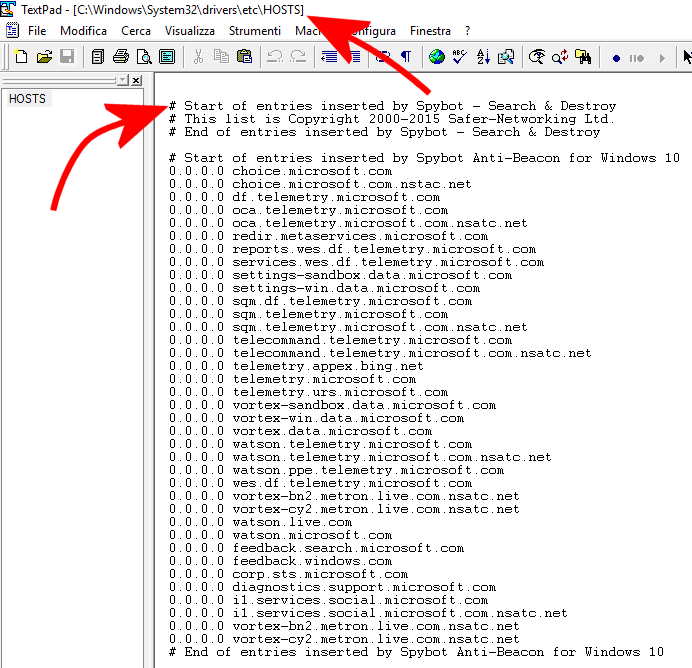This screenshot has width=692, height=668.
Task: Click the entry redir.metaservices.microsoft.com
Action: pos(360,236)
